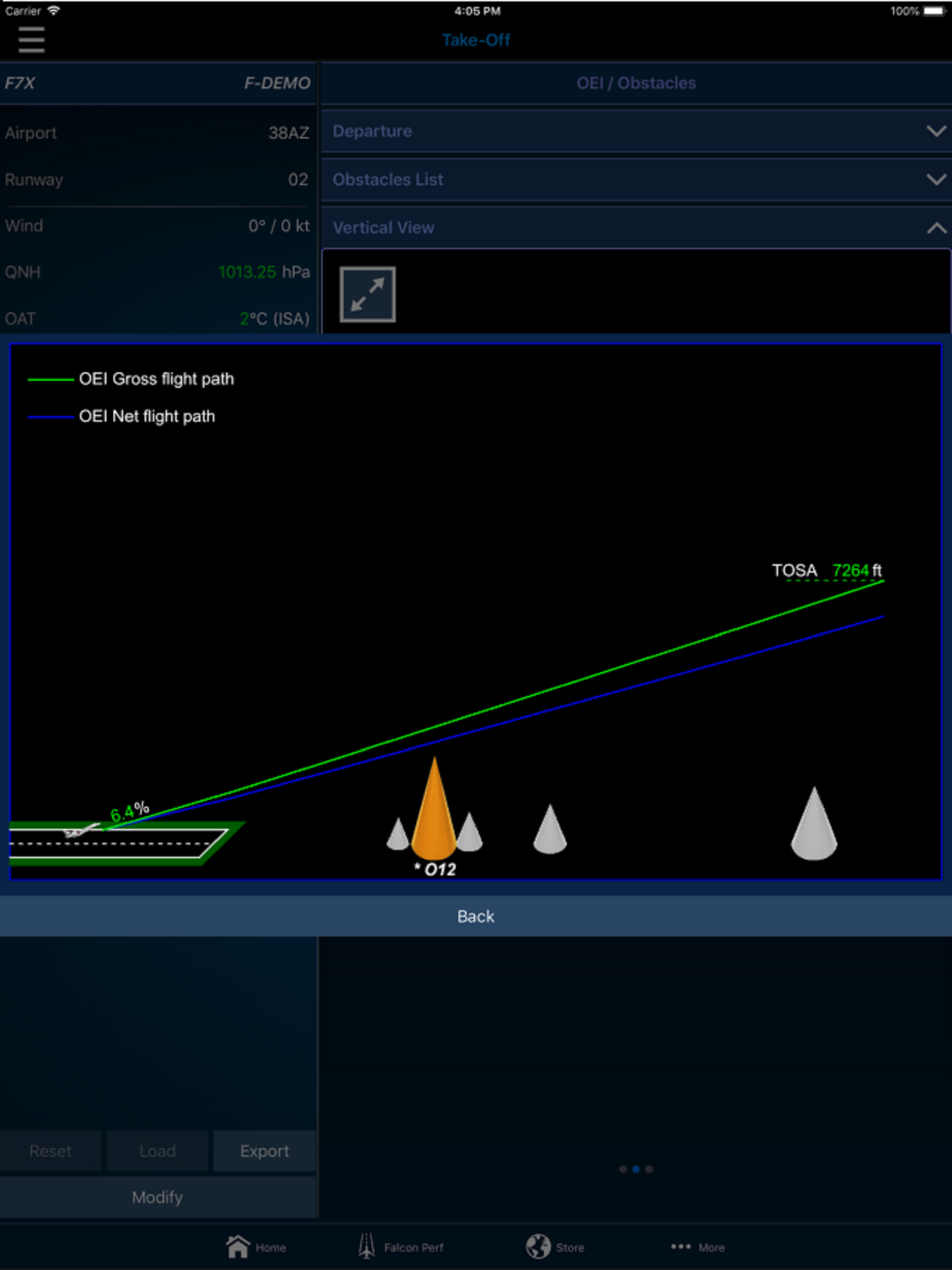Tap the More three-dots icon

click(681, 1246)
